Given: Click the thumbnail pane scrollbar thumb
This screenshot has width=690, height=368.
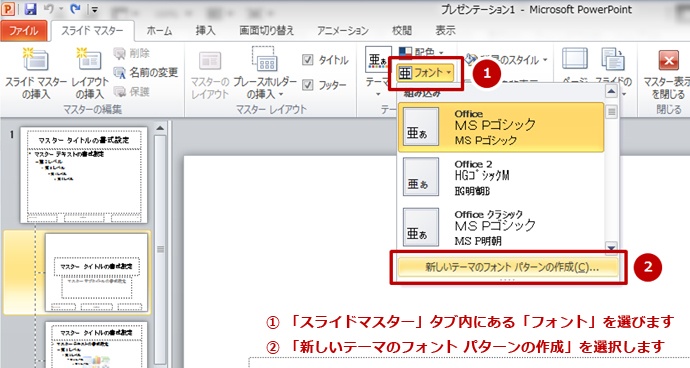Looking at the screenshot, I should [160, 249].
